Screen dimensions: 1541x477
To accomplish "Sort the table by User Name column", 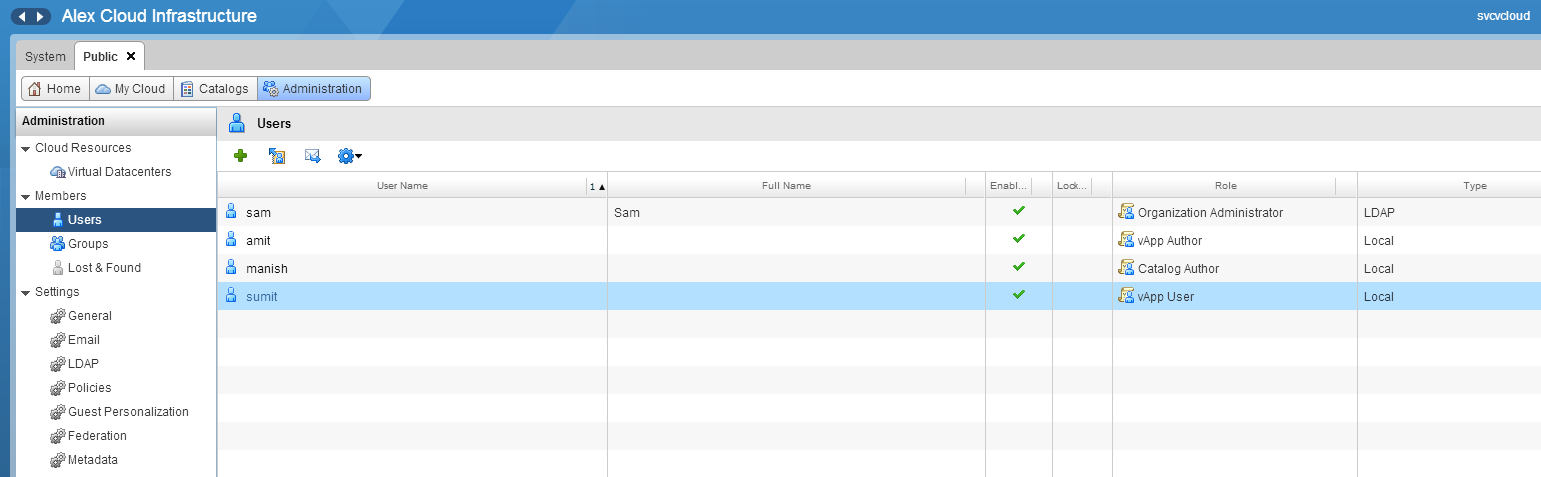I will 402,186.
